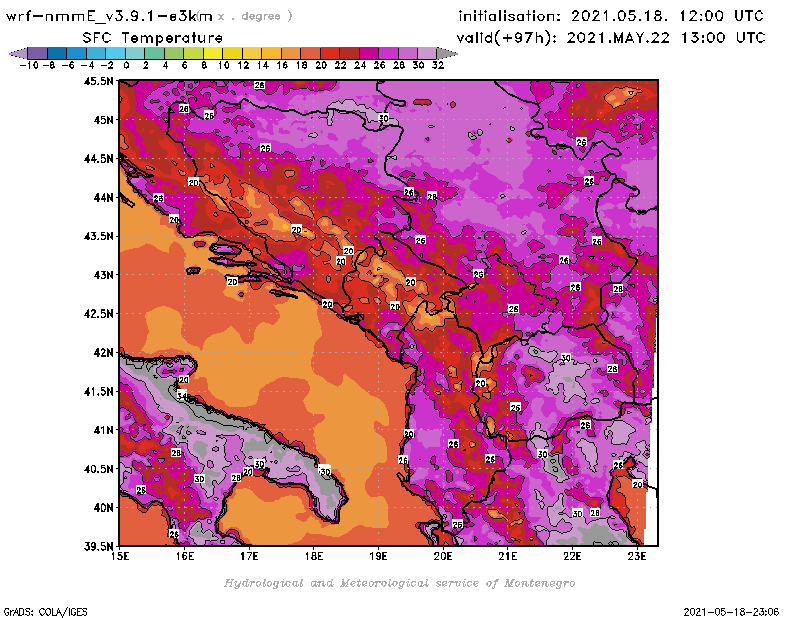Click the dark red legend swatch between 22 and 24
This screenshot has width=800, height=618.
click(349, 53)
